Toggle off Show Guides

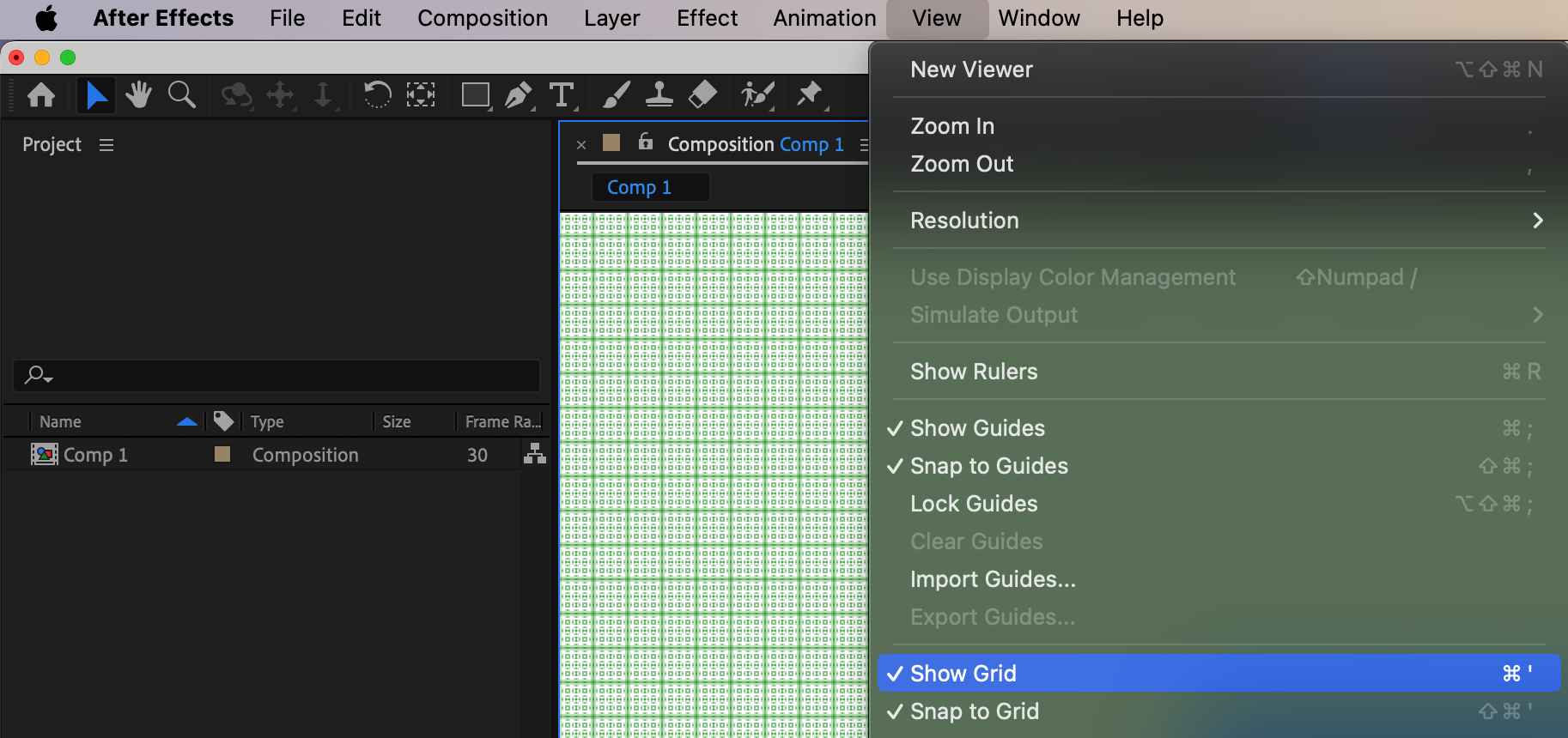[x=977, y=428]
